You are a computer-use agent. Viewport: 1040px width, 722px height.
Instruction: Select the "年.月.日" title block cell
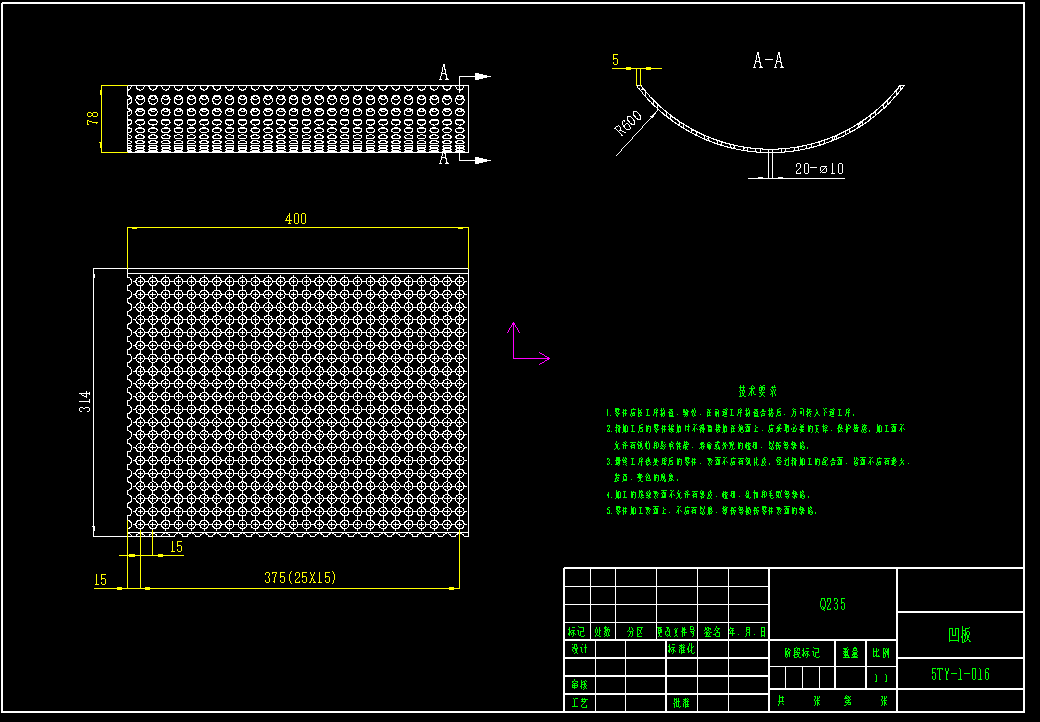(x=748, y=632)
